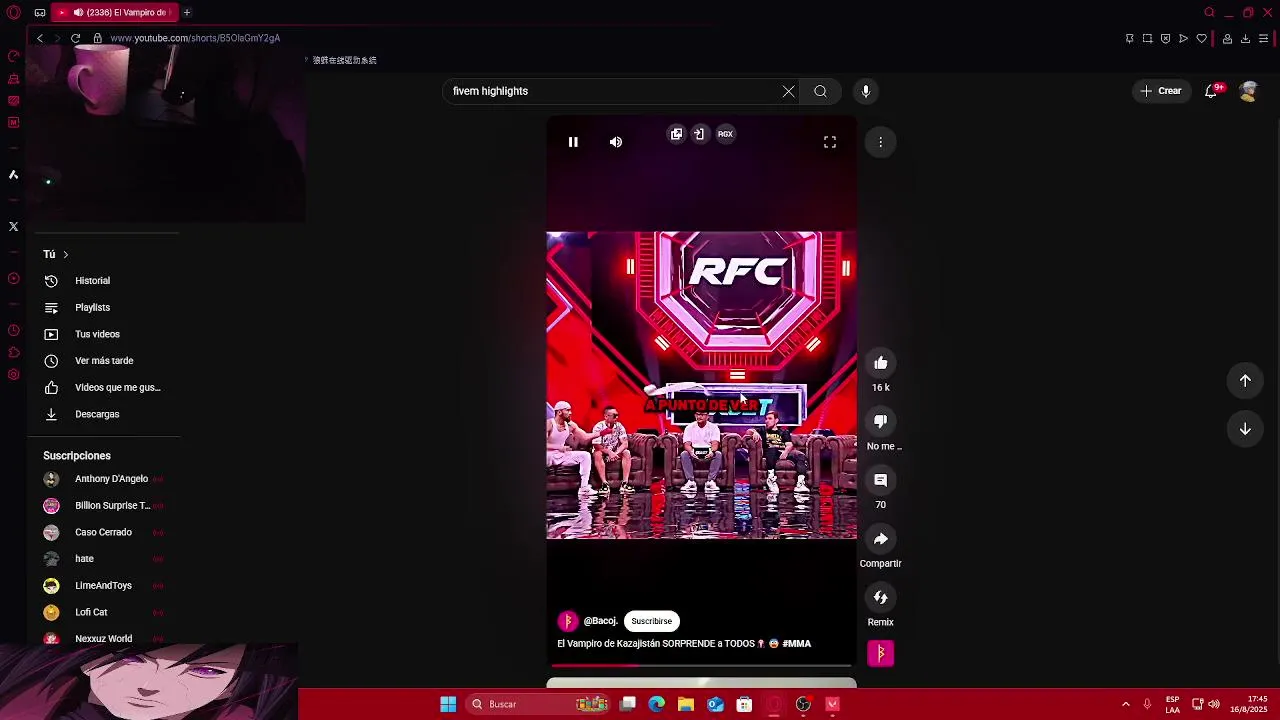Like the Short with thumbs-up
Viewport: 1280px width, 720px height.
pyautogui.click(x=880, y=363)
